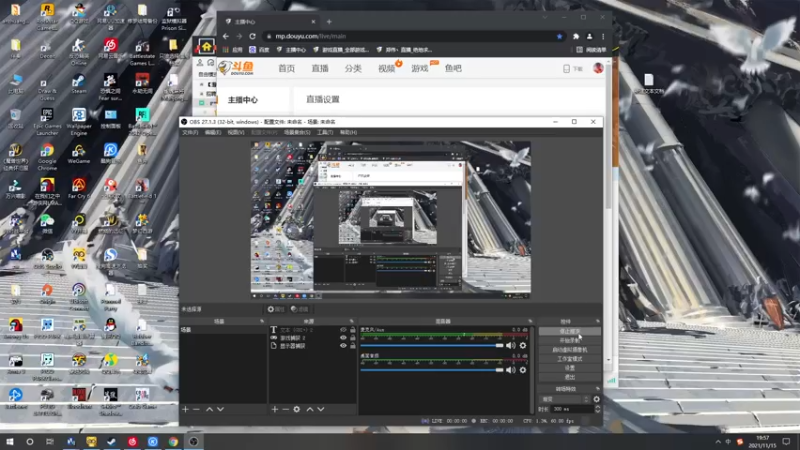
Task: Click 开始录制 to start recording
Action: coord(569,340)
